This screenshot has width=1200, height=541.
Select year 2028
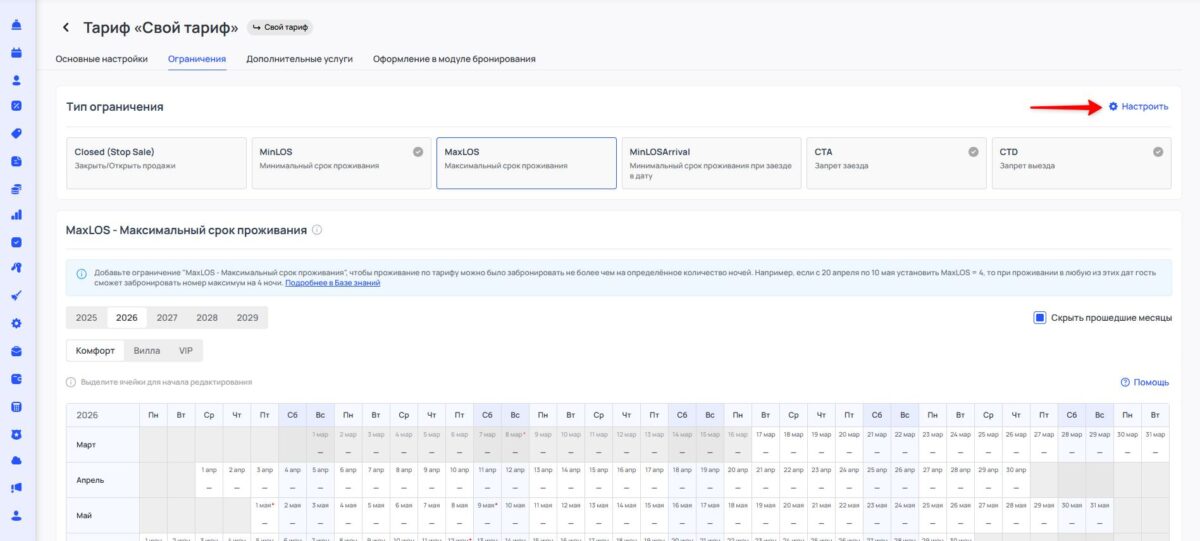click(x=207, y=317)
